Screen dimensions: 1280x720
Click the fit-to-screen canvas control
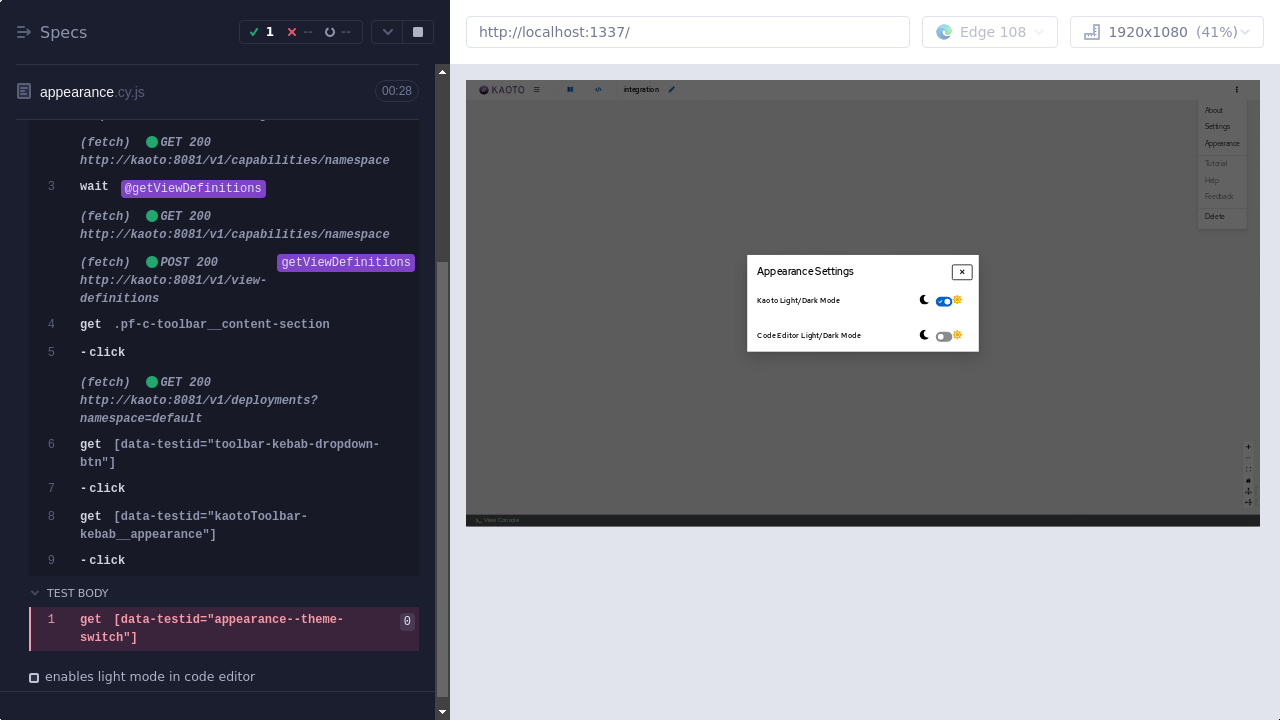pos(1248,468)
